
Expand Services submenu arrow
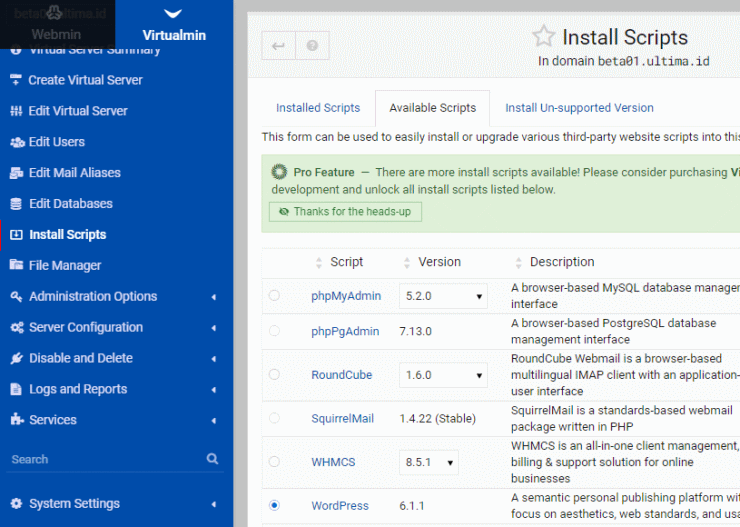pos(214,420)
